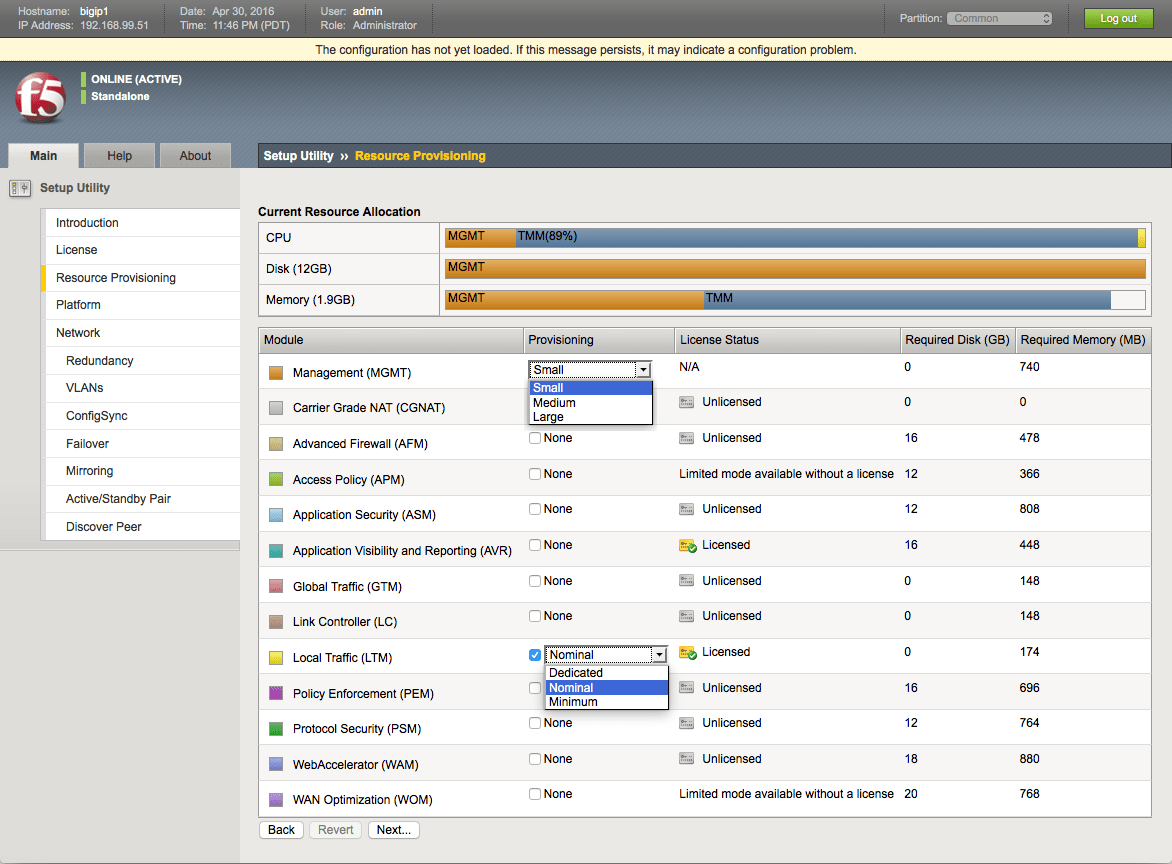Click the purple Policy Enforcement (PEM) color square

point(276,694)
